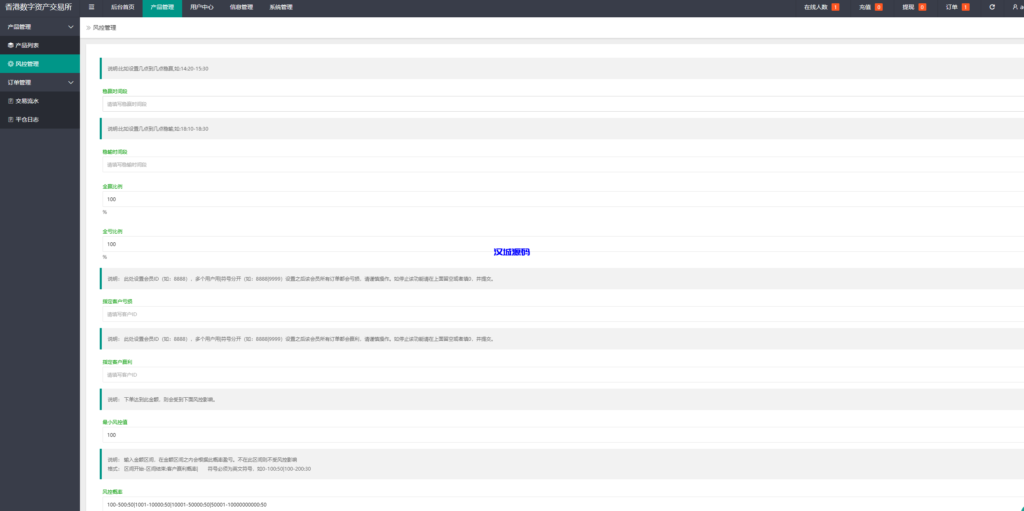Collapse the 订单管理 sidebar group
1024x511 pixels.
70,82
